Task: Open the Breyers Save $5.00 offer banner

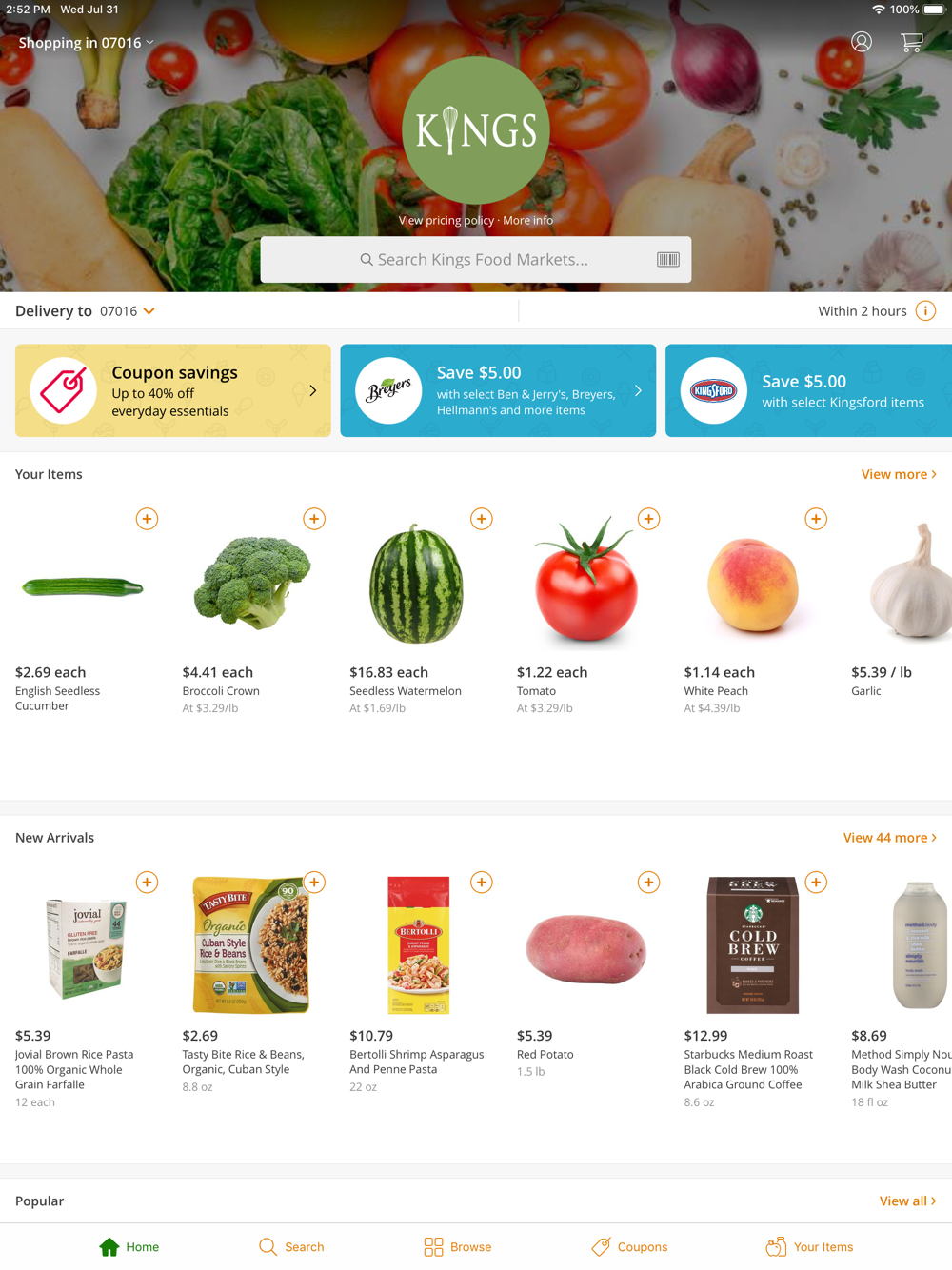Action: pyautogui.click(x=498, y=390)
